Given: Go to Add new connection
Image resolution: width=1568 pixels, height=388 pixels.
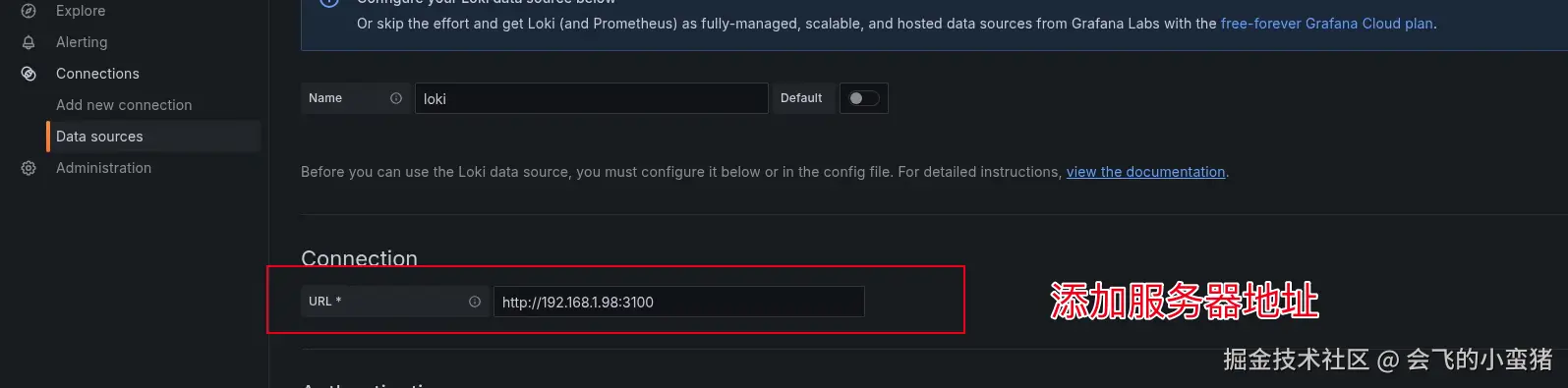Looking at the screenshot, I should [124, 105].
